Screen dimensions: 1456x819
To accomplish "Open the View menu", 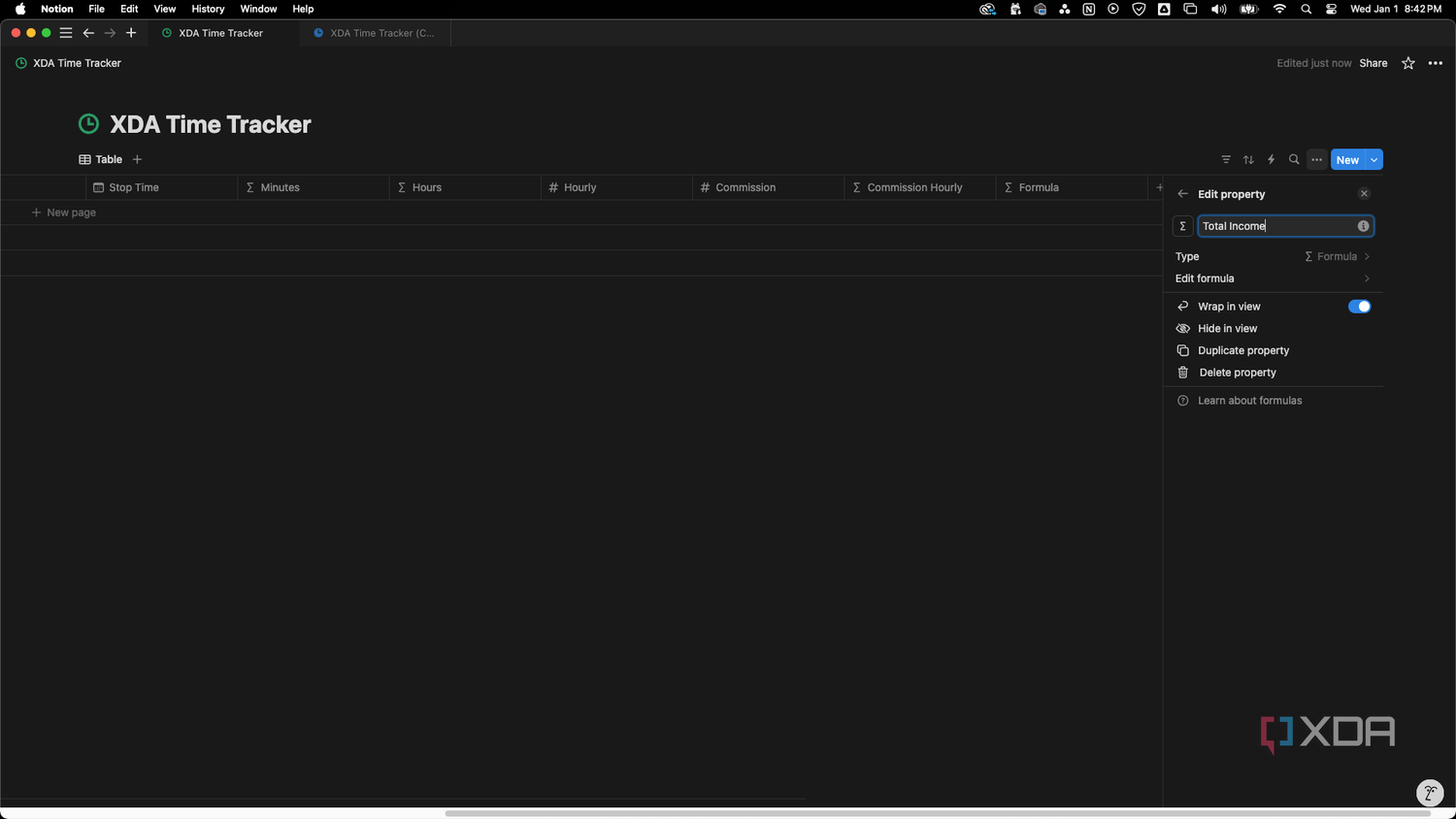I will coord(165,9).
